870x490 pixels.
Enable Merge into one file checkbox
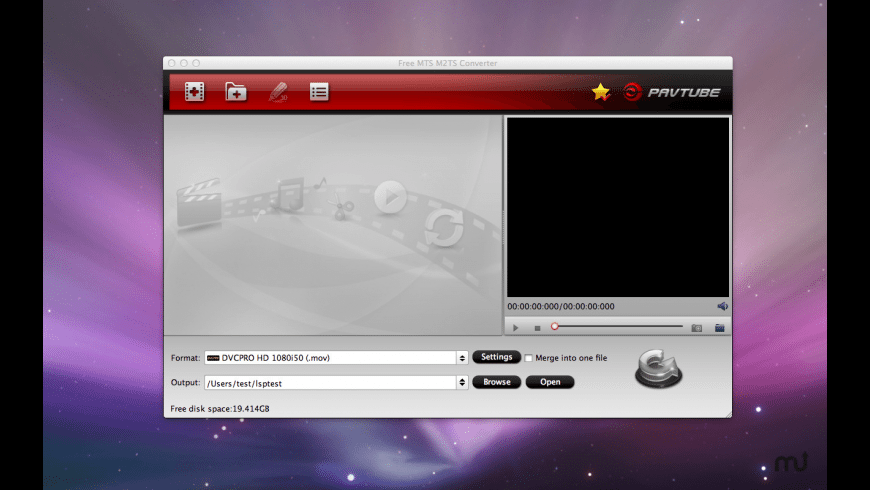pyautogui.click(x=528, y=358)
